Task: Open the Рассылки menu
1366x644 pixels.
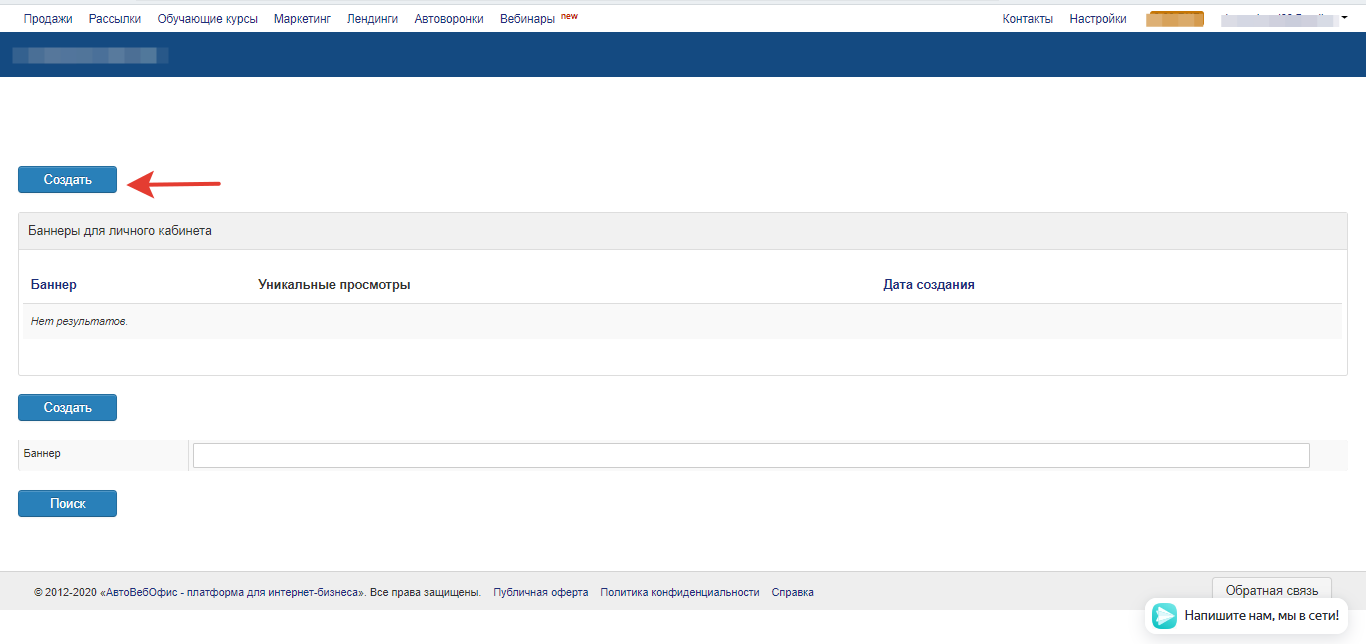Action: click(x=115, y=19)
